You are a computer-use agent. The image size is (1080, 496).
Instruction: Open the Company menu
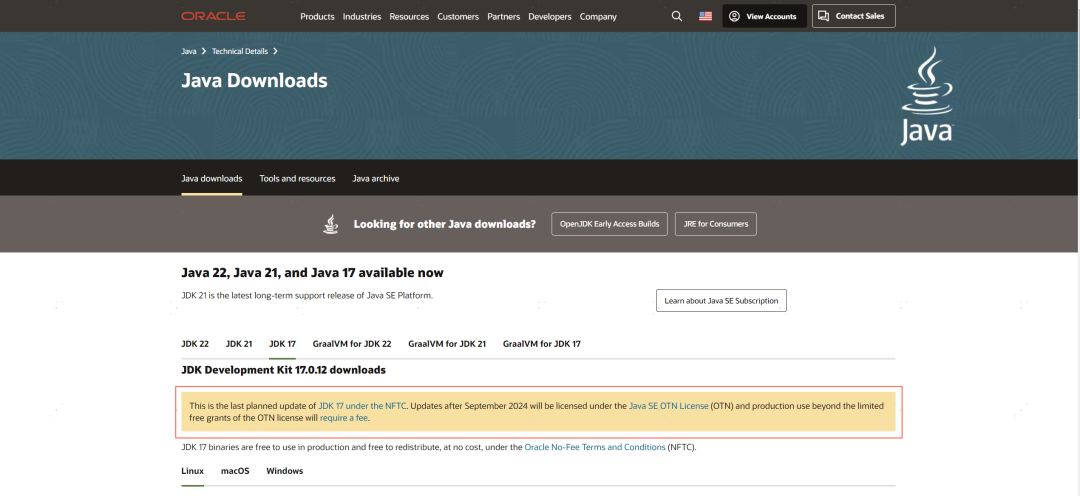click(x=598, y=17)
